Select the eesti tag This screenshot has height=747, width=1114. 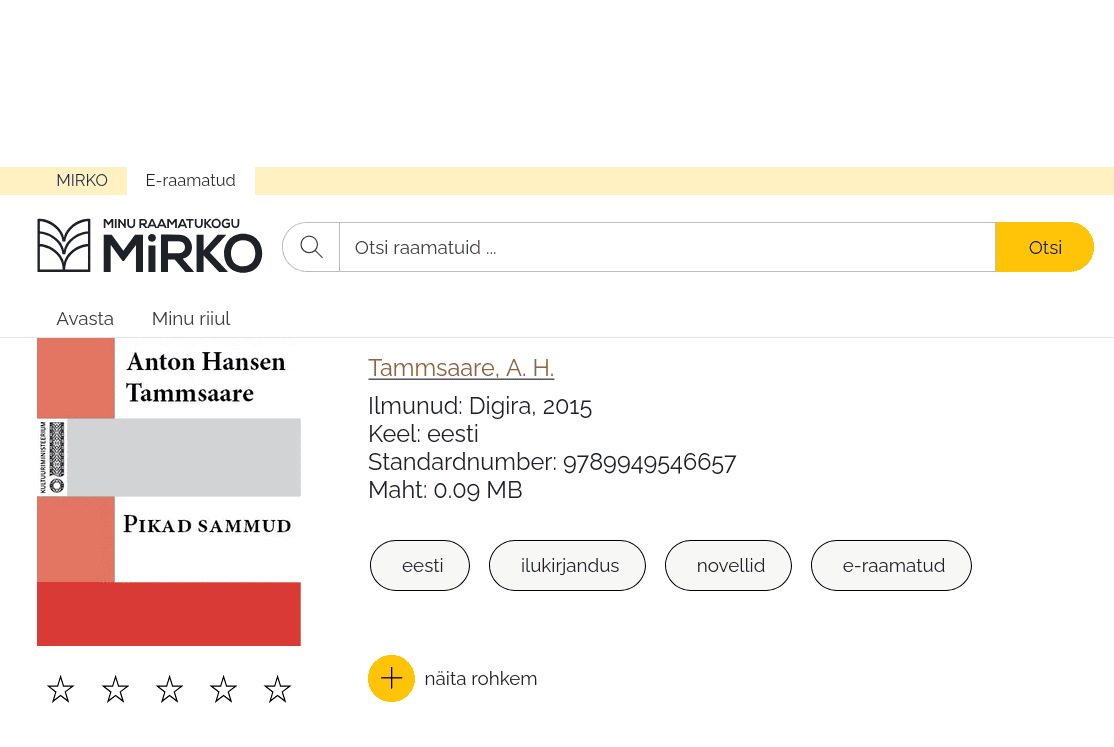420,566
